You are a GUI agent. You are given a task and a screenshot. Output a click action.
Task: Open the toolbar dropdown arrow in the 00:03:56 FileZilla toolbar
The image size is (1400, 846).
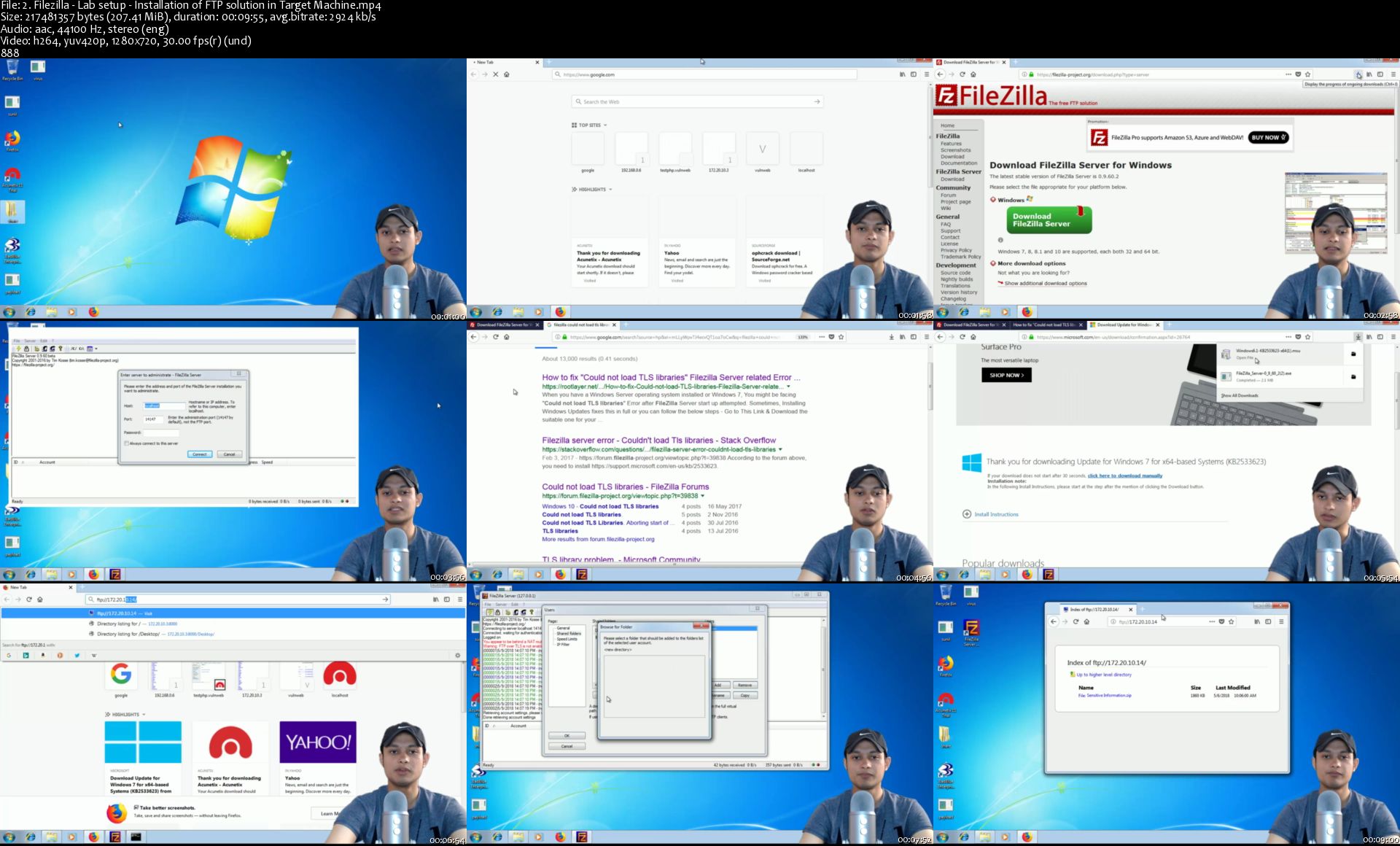[96, 349]
